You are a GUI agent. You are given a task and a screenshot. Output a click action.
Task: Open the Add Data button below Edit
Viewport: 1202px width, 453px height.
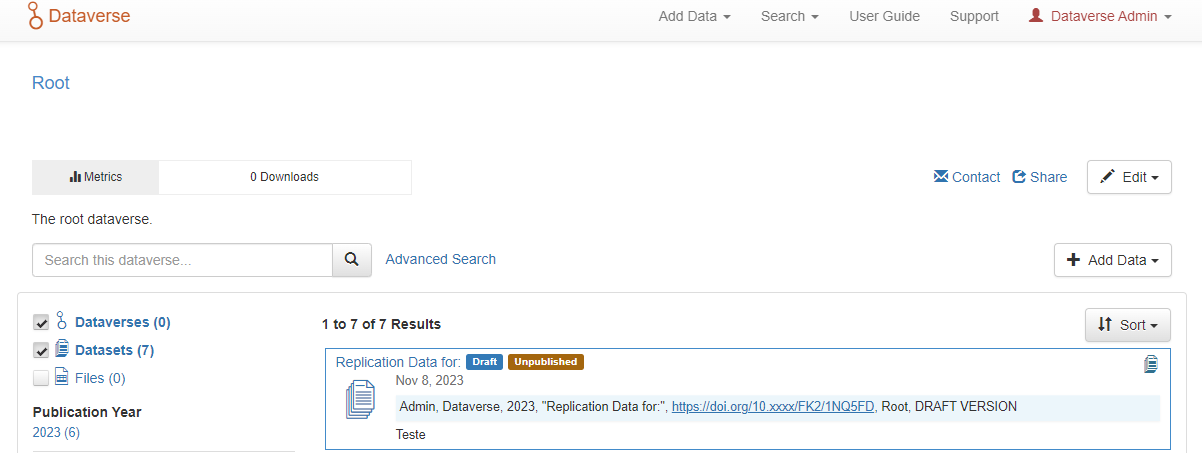(x=1111, y=260)
